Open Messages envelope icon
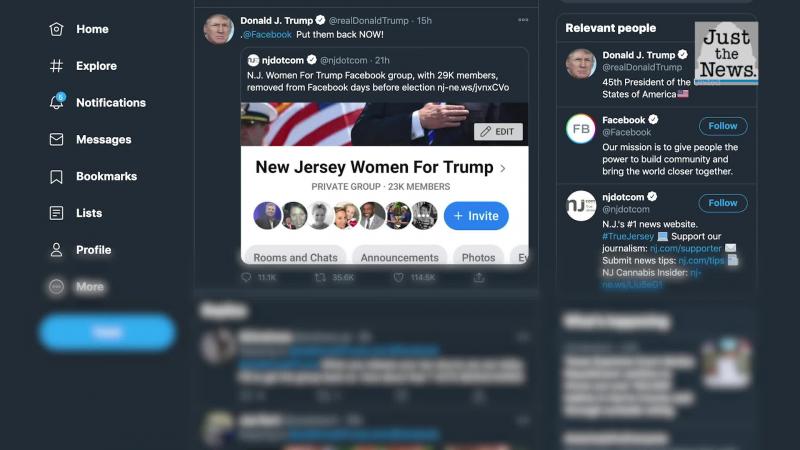The width and height of the screenshot is (800, 450). 56,139
